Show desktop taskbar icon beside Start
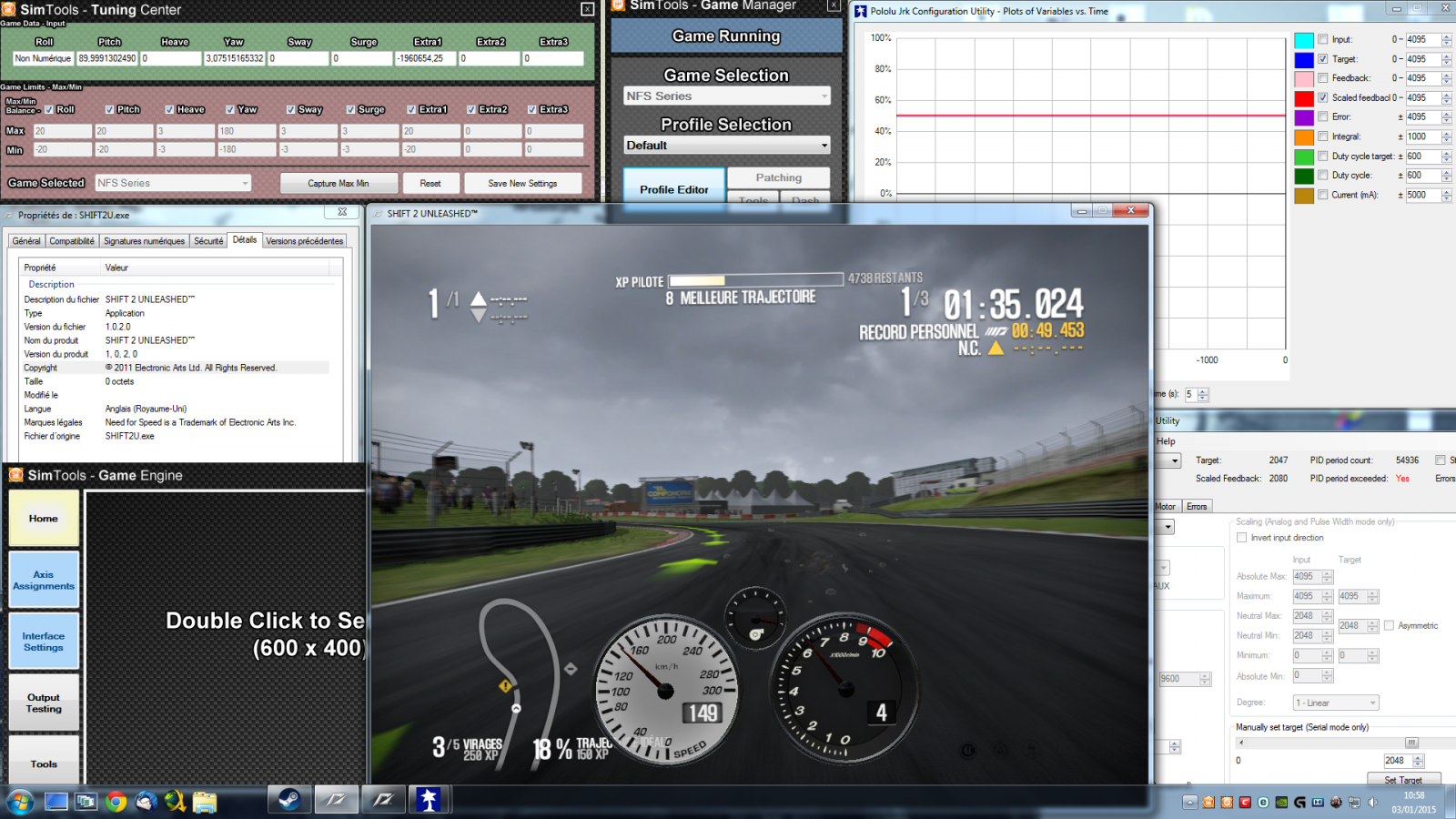Viewport: 1456px width, 819px height. 56,802
